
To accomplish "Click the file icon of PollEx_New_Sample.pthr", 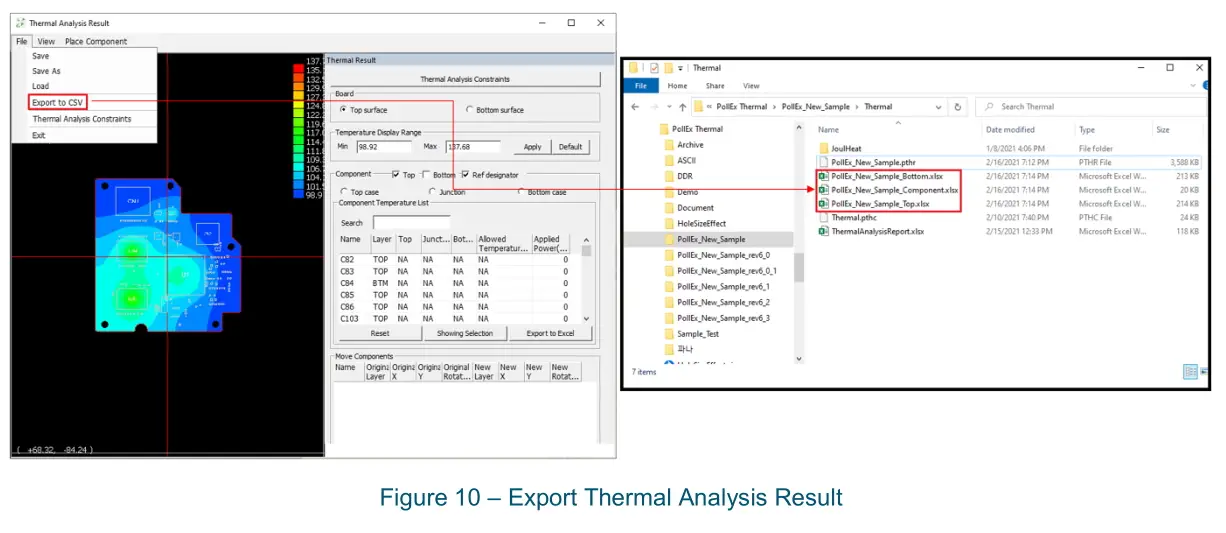I will click(x=824, y=162).
